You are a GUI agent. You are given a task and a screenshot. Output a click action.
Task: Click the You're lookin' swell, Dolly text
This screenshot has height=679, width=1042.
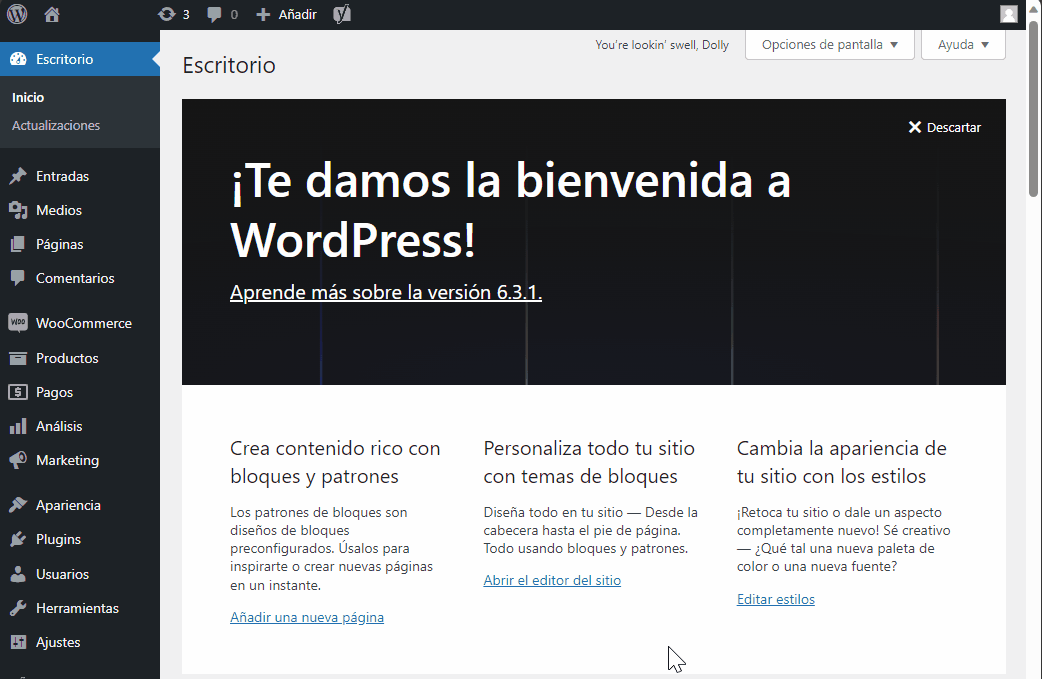[661, 45]
